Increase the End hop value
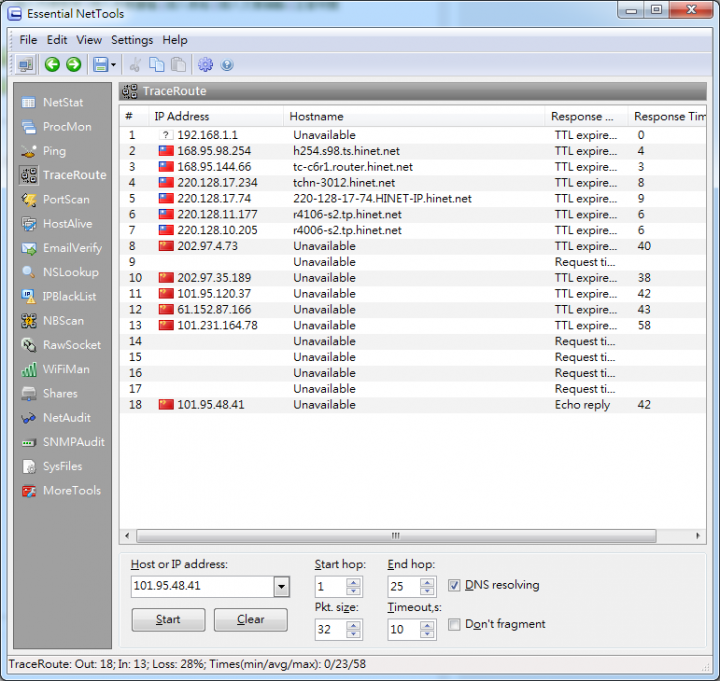The image size is (720, 681). (x=427, y=582)
